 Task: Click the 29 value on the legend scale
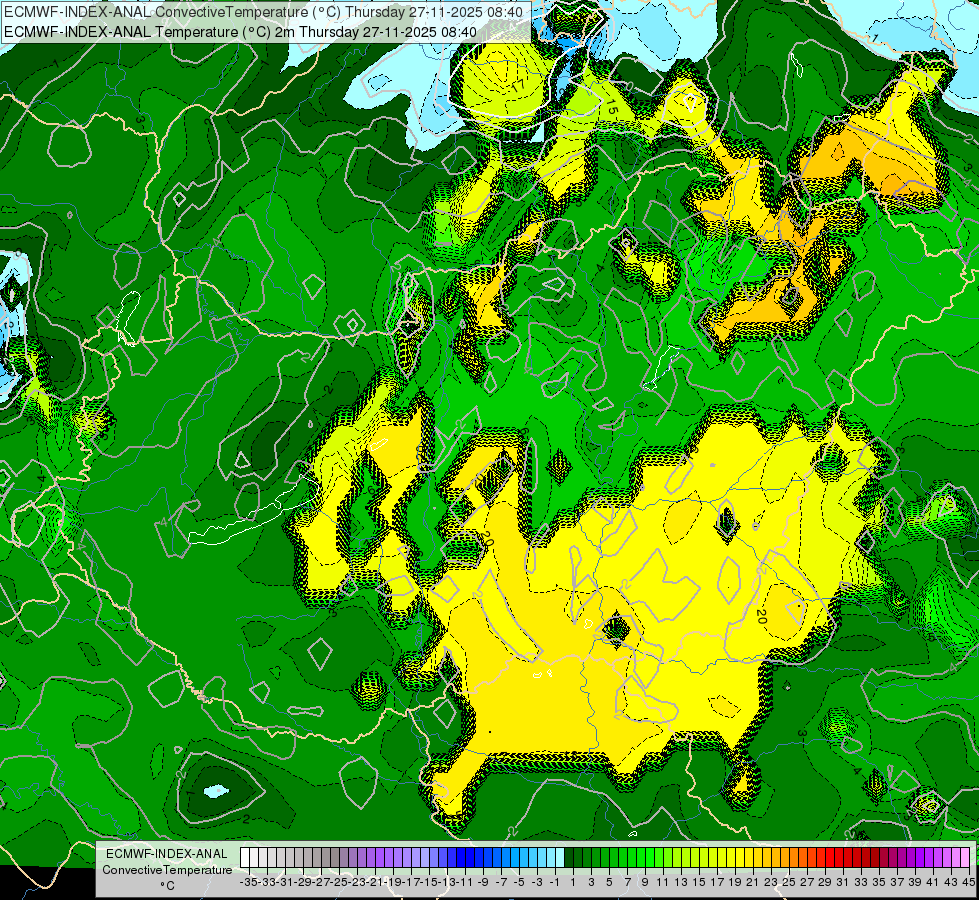(824, 882)
